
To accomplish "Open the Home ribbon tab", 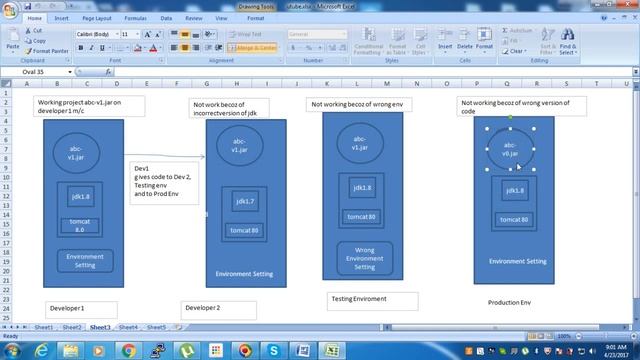I will pos(35,18).
